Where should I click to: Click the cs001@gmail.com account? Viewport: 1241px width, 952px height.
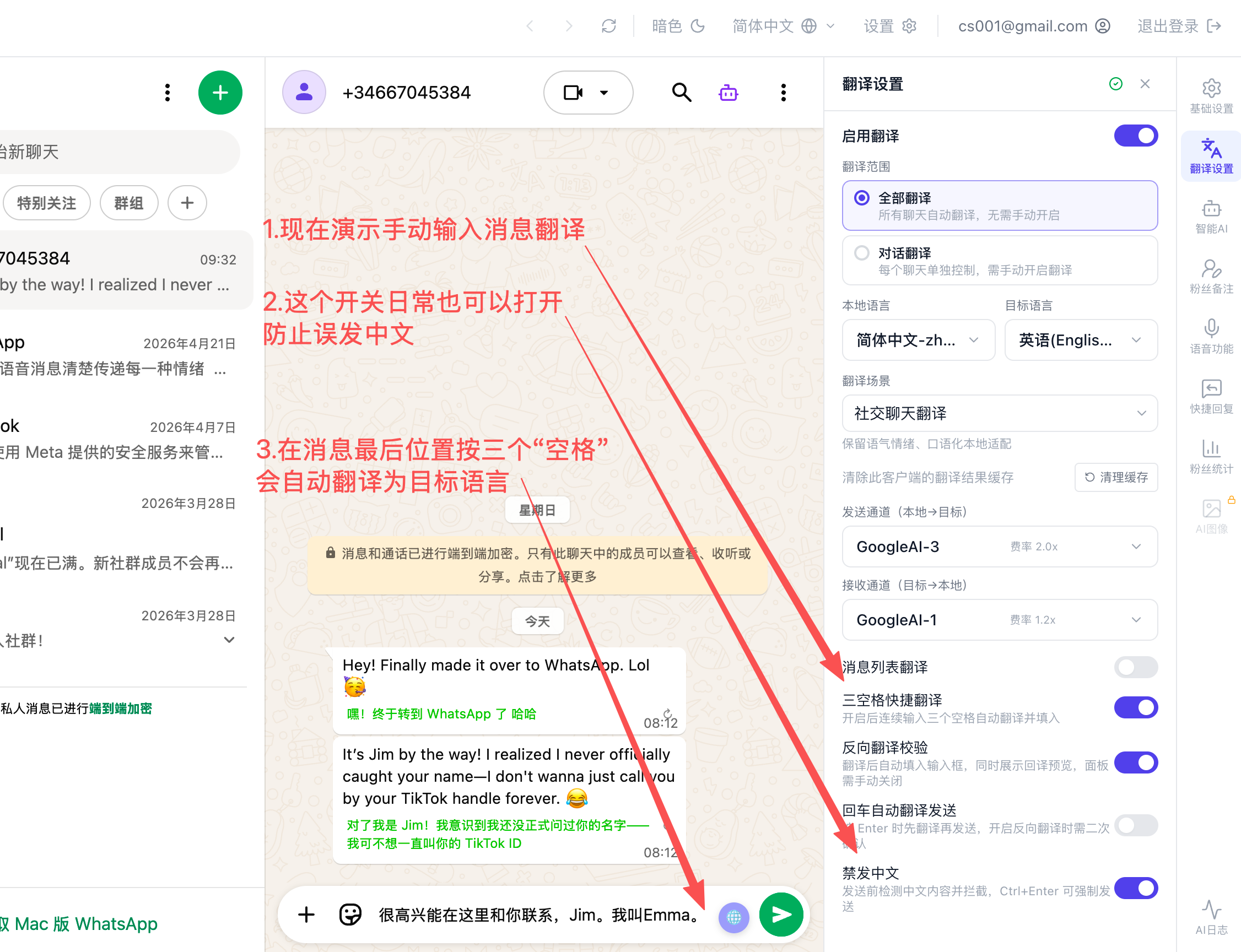(1034, 26)
